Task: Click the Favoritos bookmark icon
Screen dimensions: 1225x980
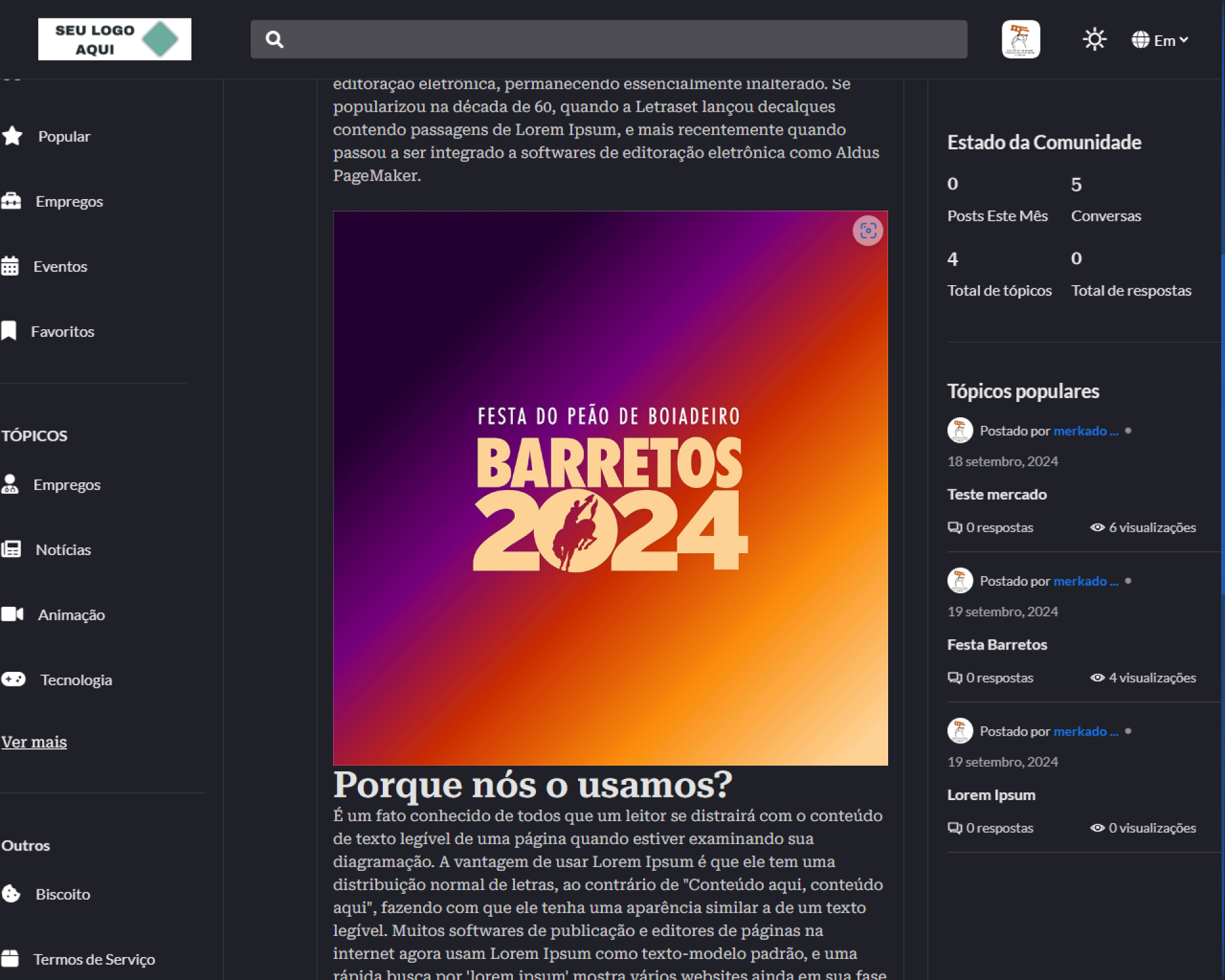Action: click(9, 331)
